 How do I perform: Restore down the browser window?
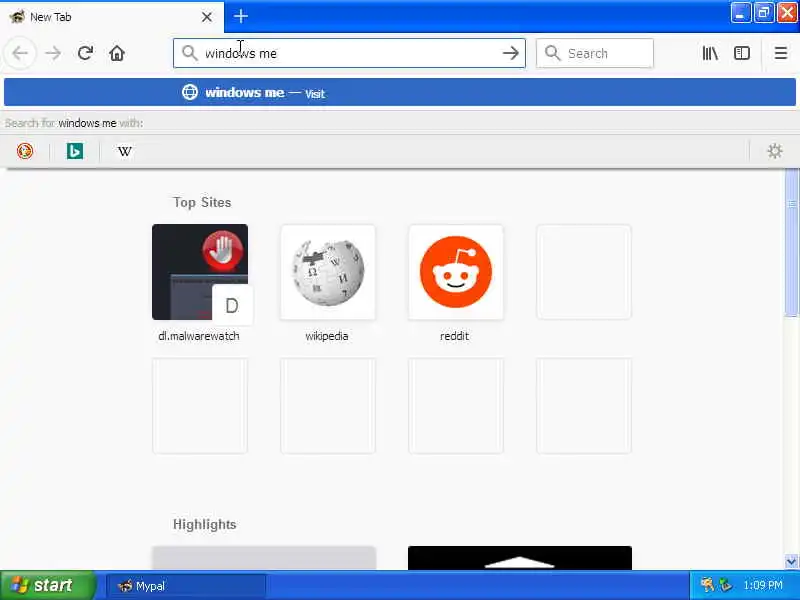click(x=763, y=13)
